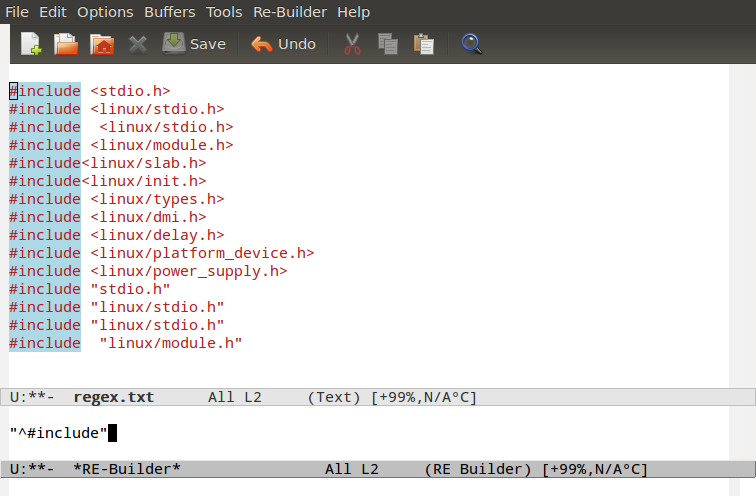Click the Open file folder icon
Screen dimensions: 756x496
[x=65, y=44]
